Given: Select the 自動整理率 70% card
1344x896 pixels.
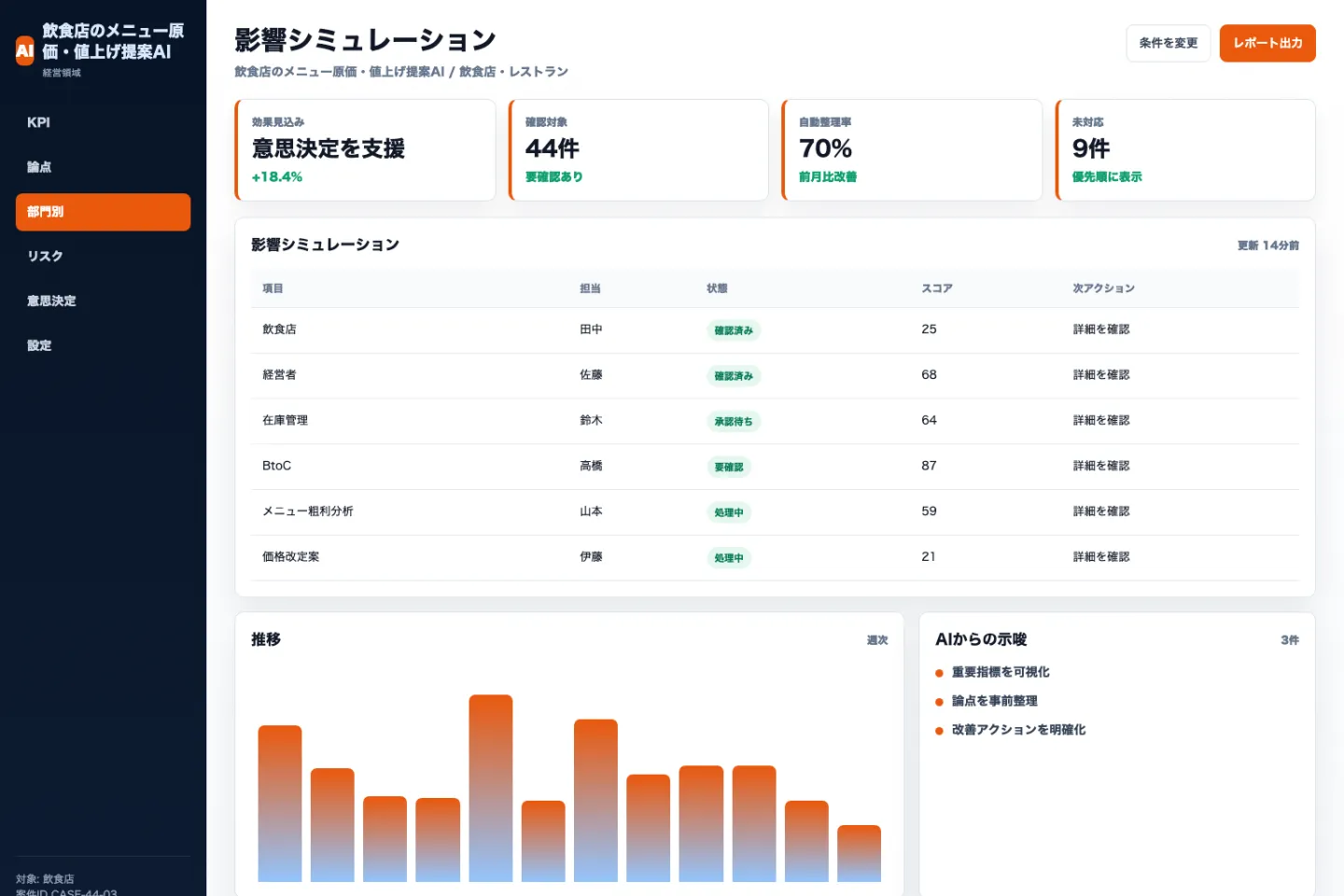Looking at the screenshot, I should pyautogui.click(x=912, y=150).
